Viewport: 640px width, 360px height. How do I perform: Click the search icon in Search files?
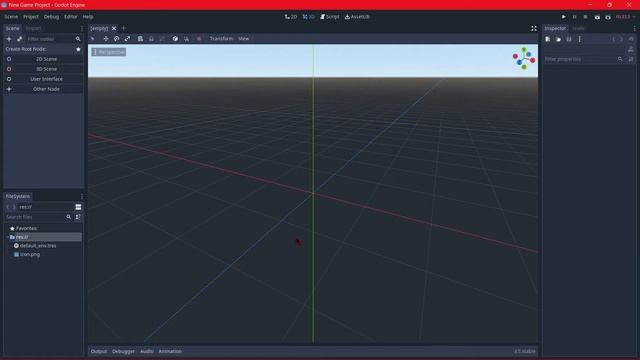(x=69, y=217)
